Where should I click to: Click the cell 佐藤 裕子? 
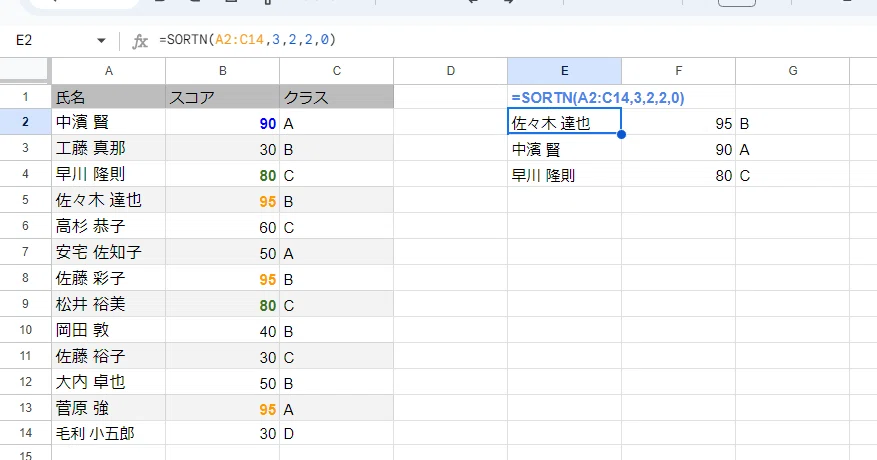click(109, 356)
